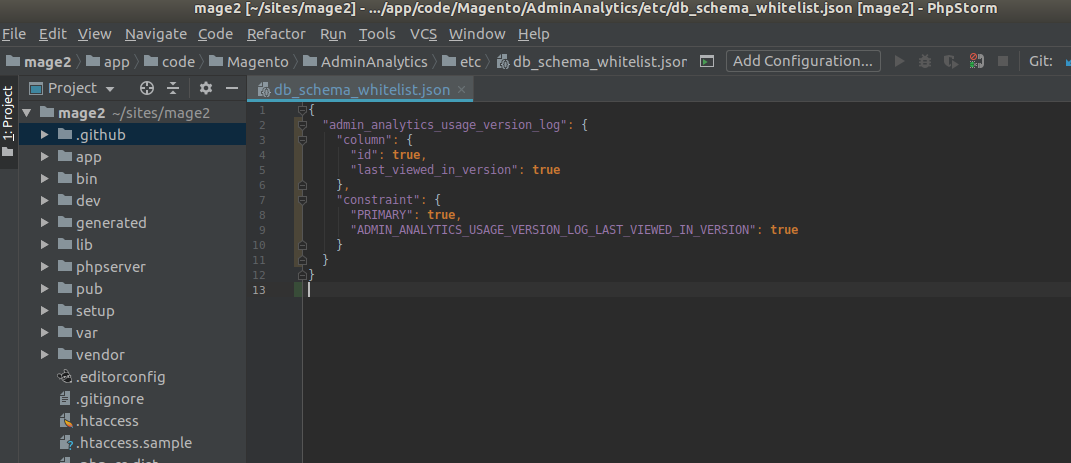Open the Window menu
This screenshot has width=1071, height=463.
pos(477,33)
